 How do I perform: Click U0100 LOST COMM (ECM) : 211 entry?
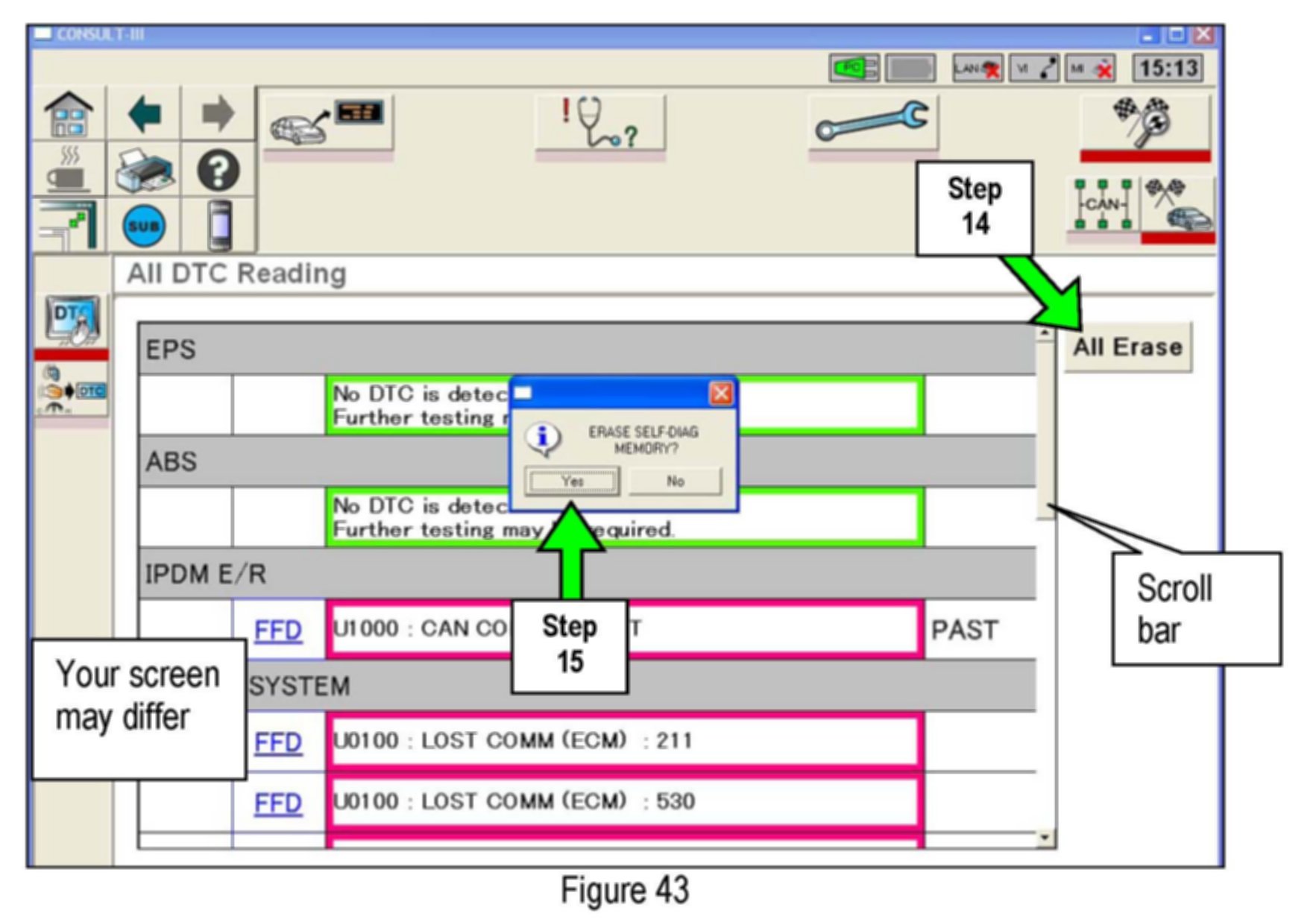point(625,740)
